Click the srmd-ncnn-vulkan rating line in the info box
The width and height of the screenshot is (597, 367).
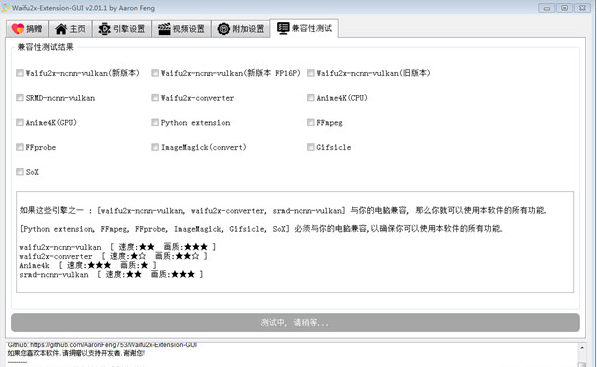111,274
